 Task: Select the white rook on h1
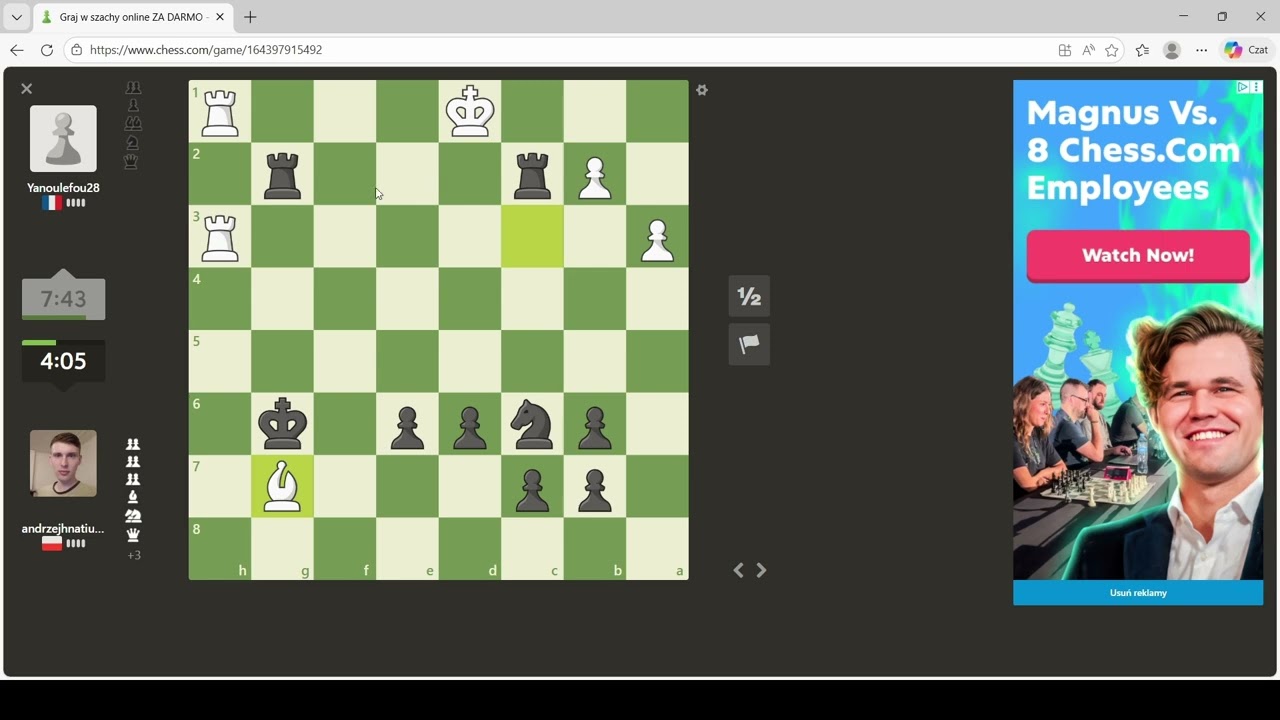[x=220, y=111]
